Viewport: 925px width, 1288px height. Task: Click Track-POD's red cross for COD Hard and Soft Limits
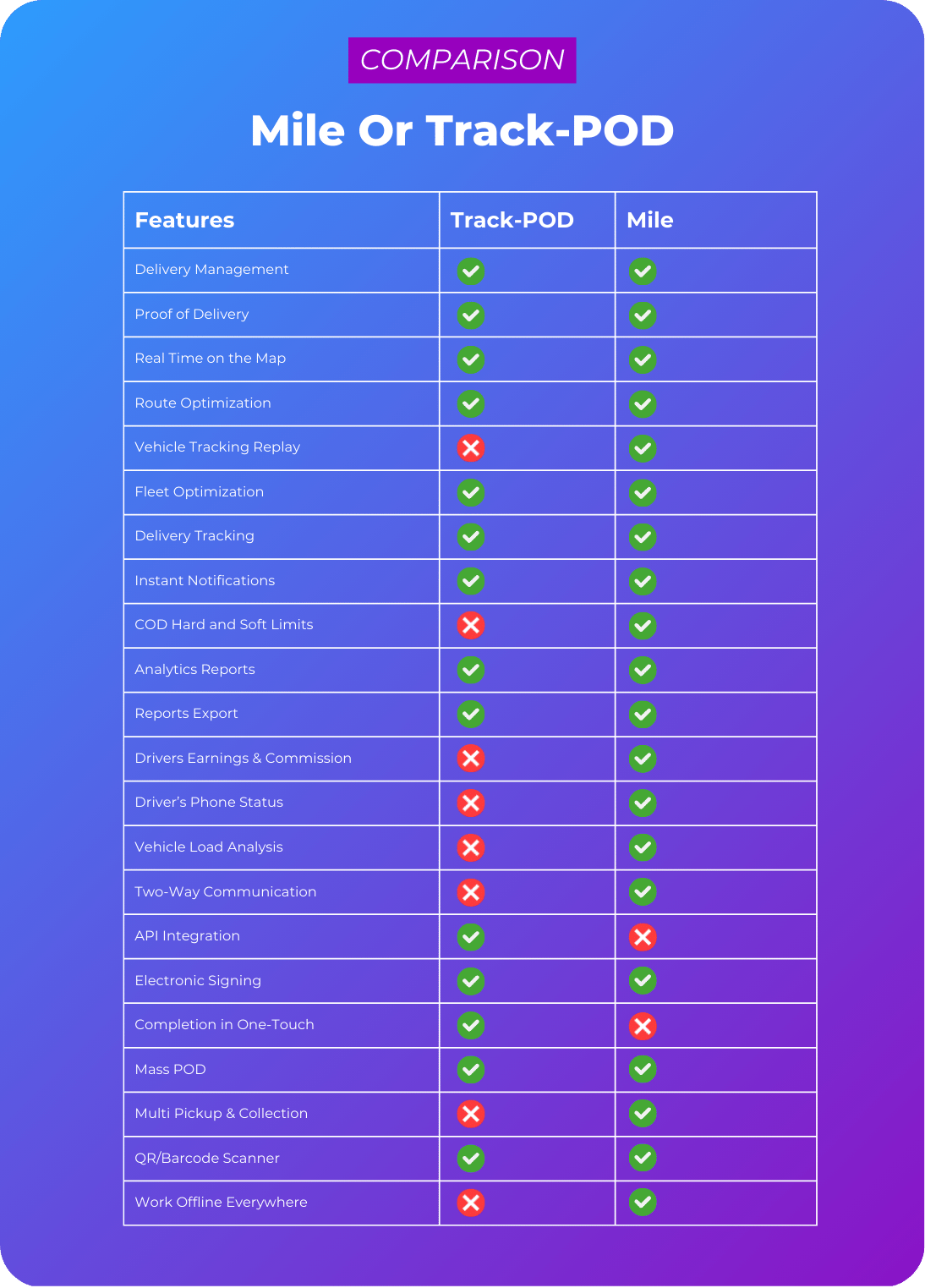point(471,626)
